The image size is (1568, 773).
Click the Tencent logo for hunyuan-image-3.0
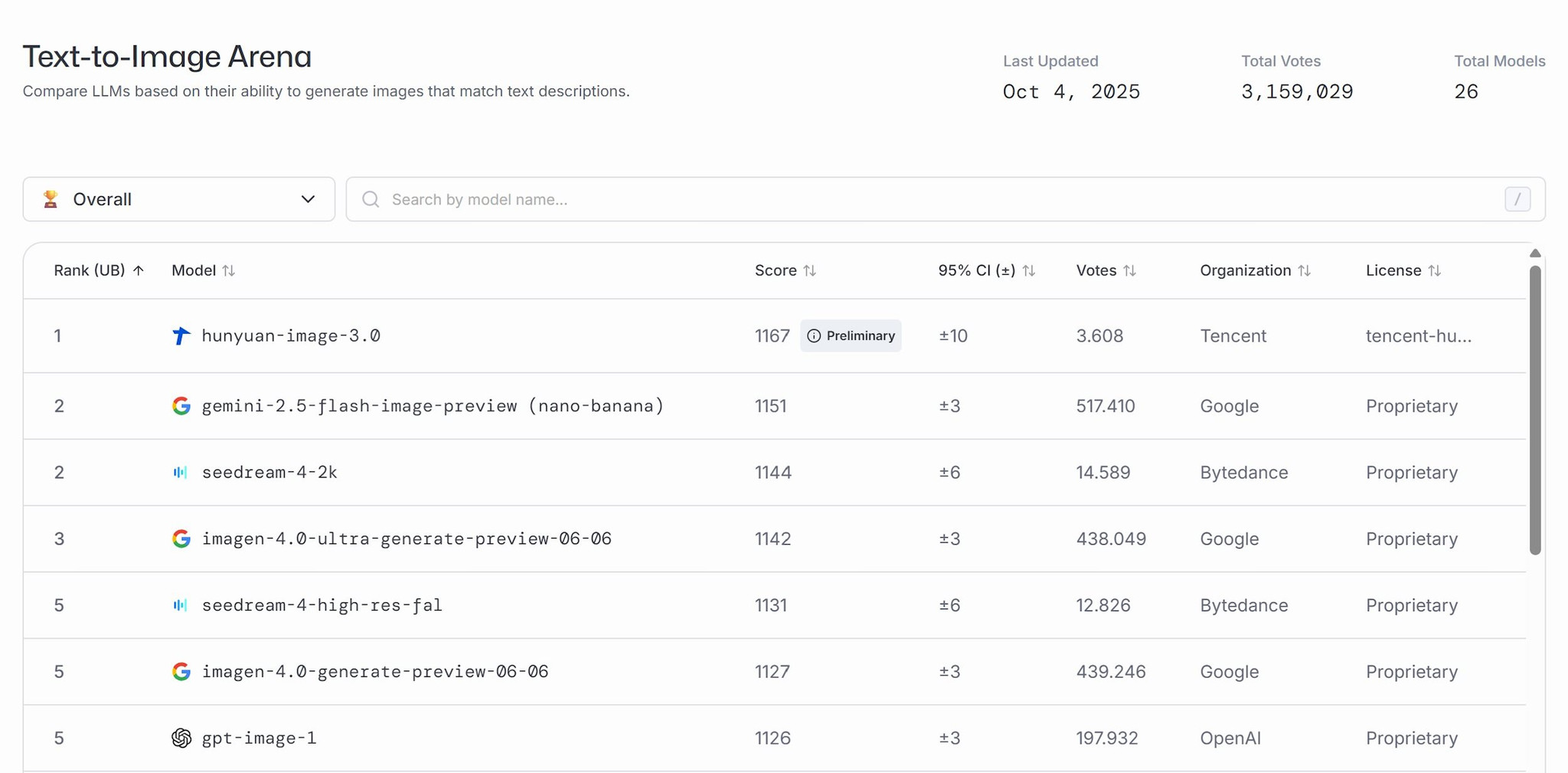[181, 336]
